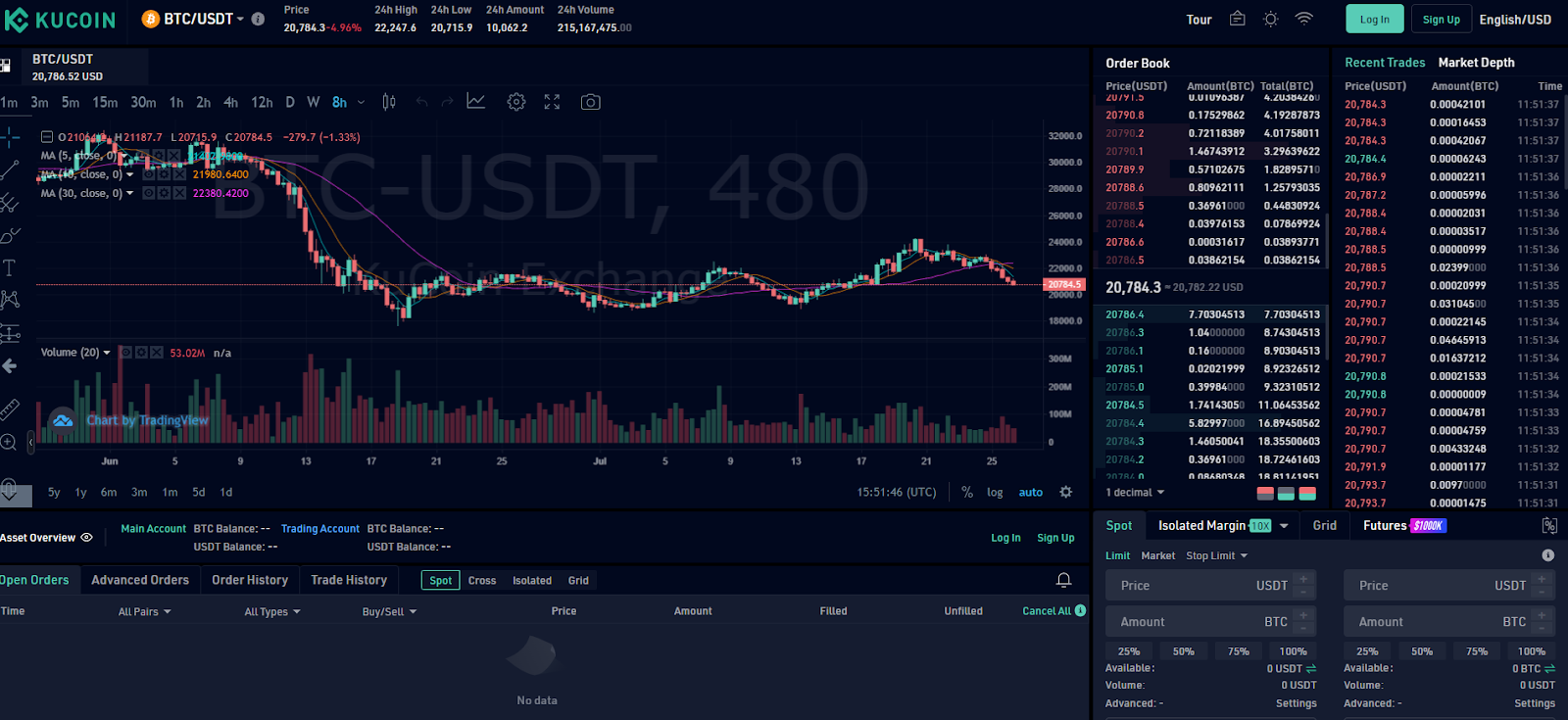Image resolution: width=1568 pixels, height=720 pixels.
Task: Collapse the chart legend toggle box
Action: point(46,137)
